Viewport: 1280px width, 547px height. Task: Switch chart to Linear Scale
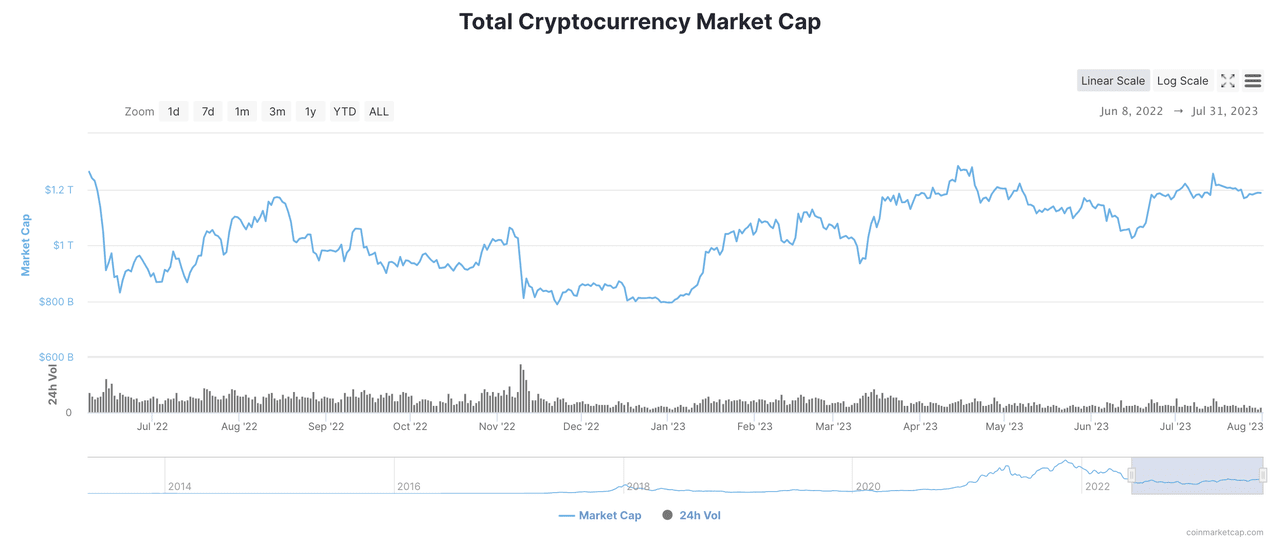pyautogui.click(x=1112, y=81)
